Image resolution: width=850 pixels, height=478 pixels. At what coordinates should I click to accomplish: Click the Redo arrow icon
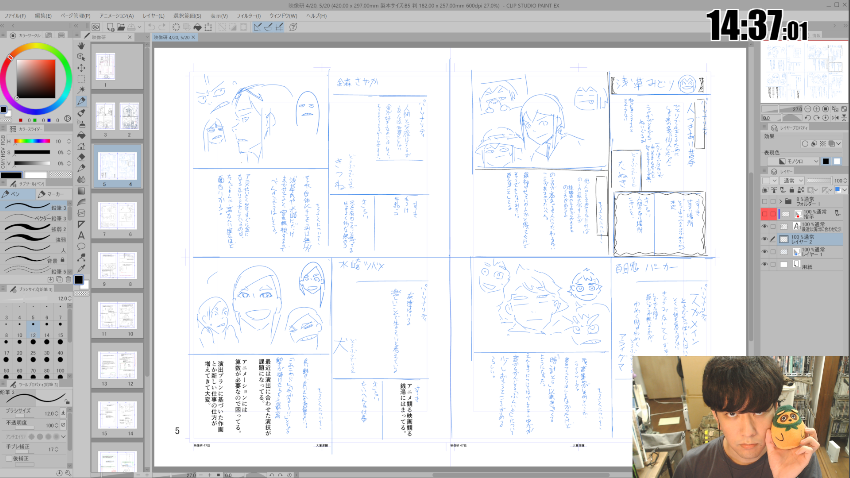[162, 27]
